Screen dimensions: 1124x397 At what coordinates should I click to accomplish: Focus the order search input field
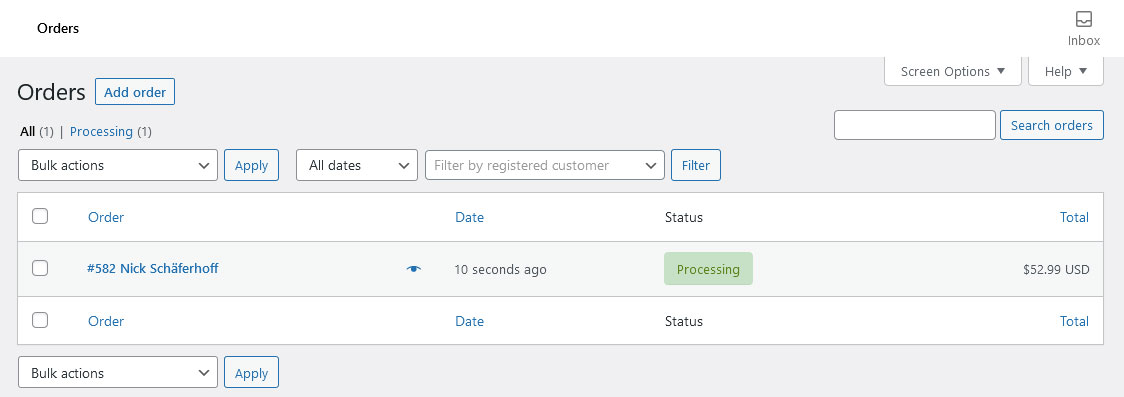(x=915, y=125)
